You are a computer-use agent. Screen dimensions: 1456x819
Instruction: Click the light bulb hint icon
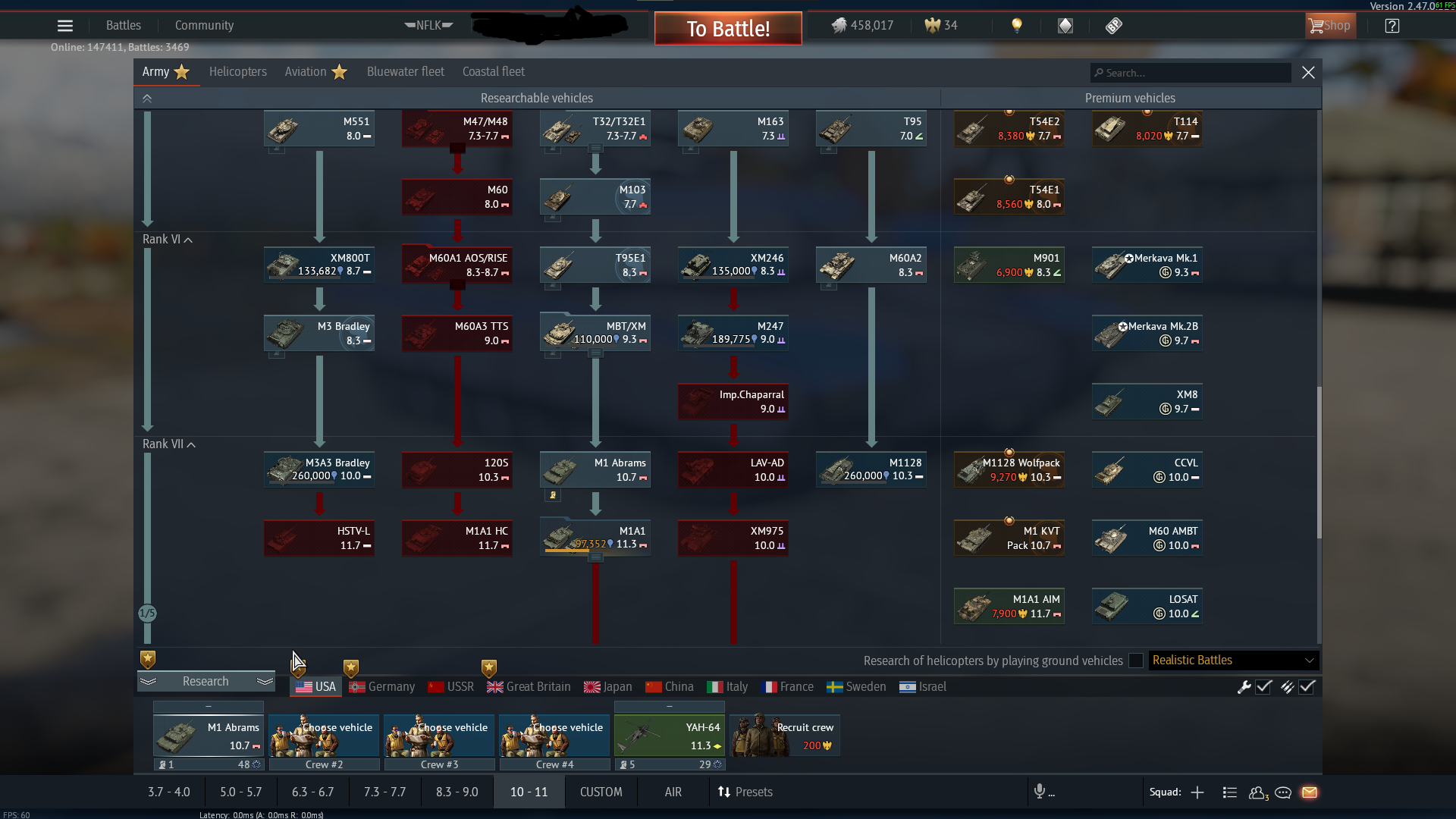tap(1017, 26)
